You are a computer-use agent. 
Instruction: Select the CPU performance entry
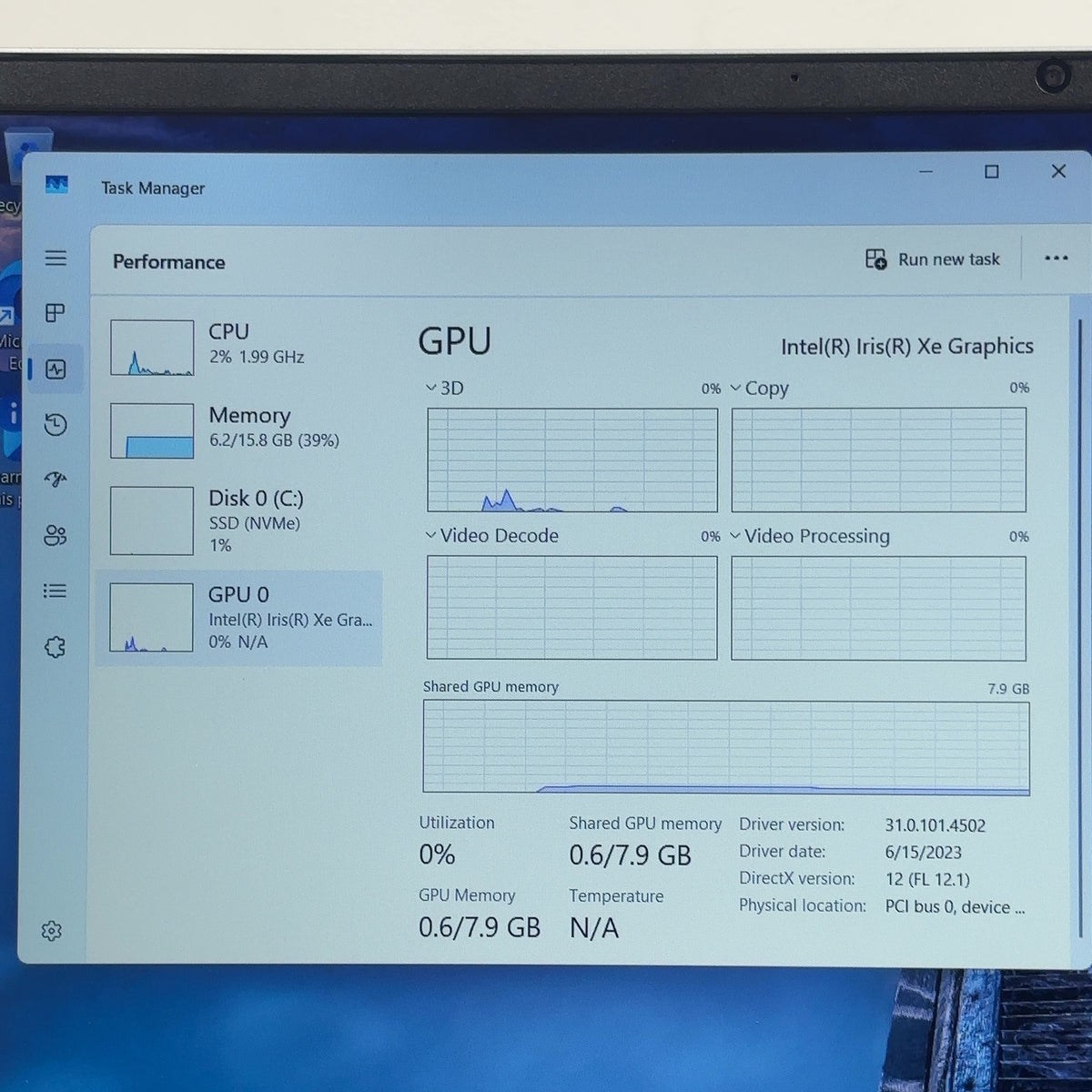[x=238, y=347]
